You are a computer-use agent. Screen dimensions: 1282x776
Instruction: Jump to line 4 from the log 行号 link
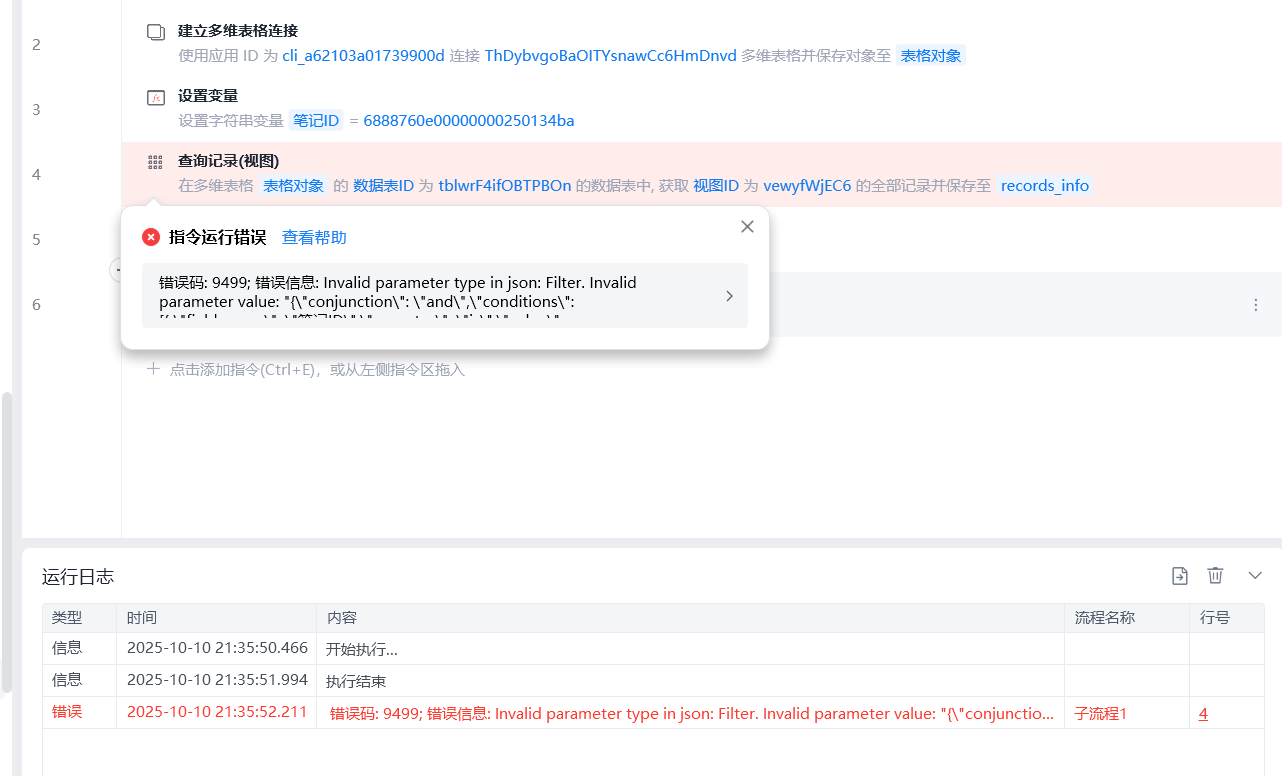click(x=1204, y=714)
